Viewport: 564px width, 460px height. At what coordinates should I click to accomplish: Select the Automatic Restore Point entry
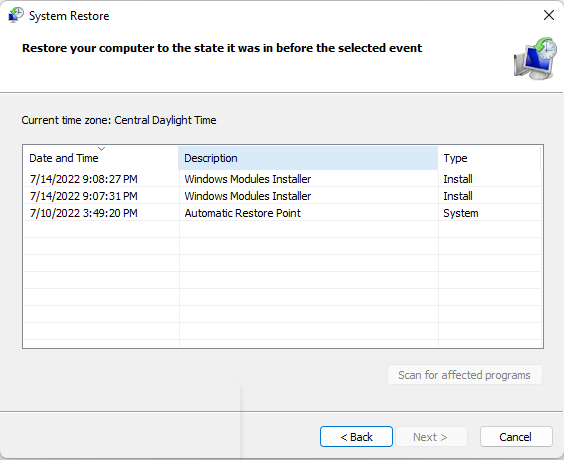point(242,213)
